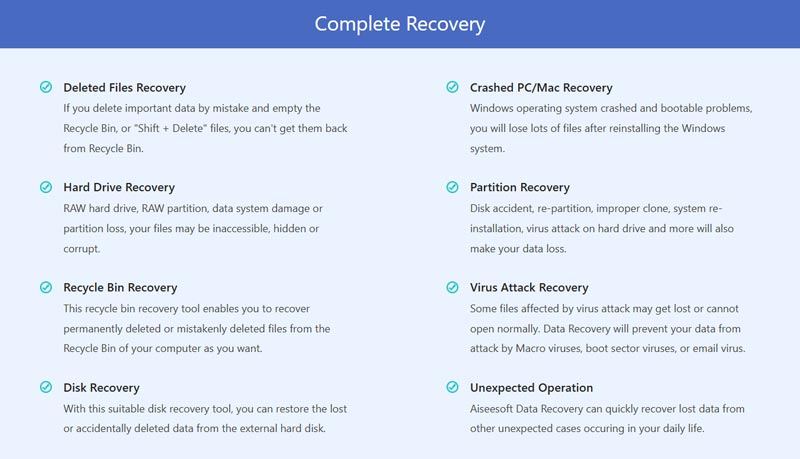Click the checkmark icon beside Hard Drive Recovery
800x459 pixels.
pyautogui.click(x=46, y=187)
